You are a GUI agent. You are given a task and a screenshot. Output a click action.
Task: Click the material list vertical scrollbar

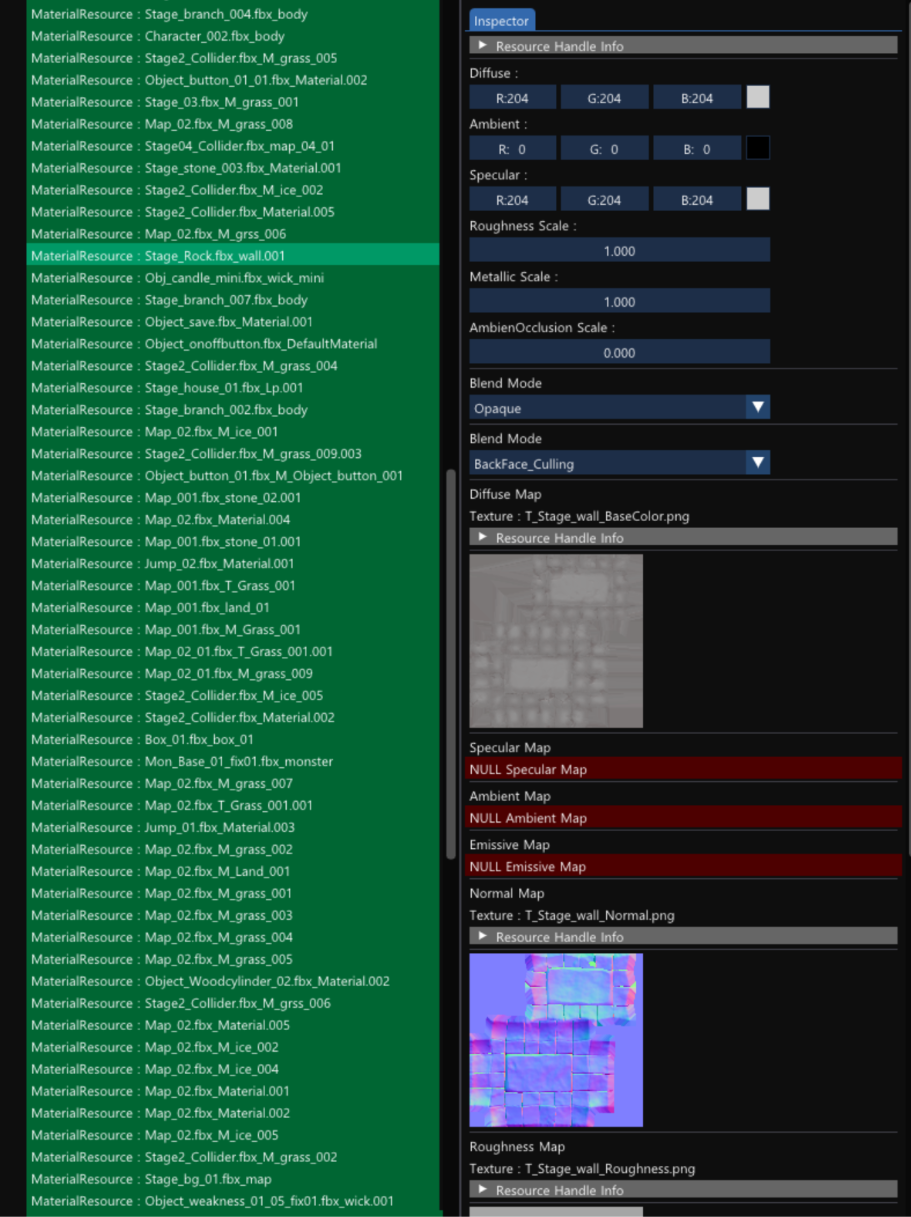click(450, 665)
